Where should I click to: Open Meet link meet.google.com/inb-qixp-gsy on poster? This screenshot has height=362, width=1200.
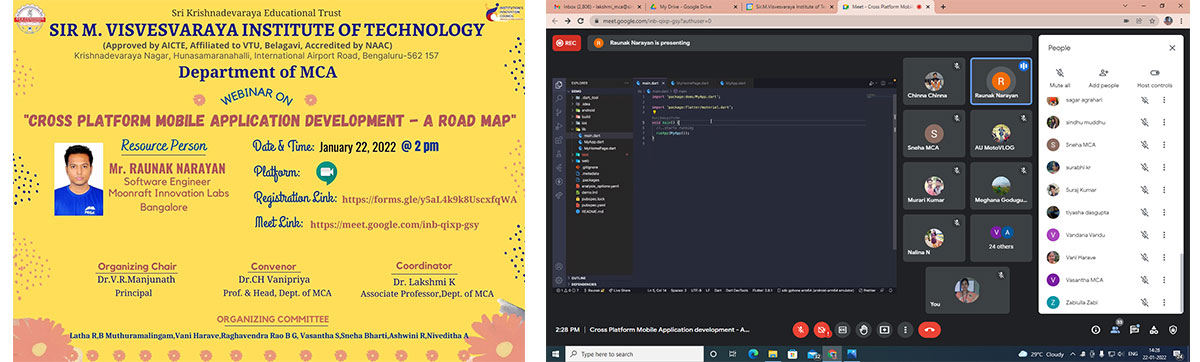[x=394, y=224]
